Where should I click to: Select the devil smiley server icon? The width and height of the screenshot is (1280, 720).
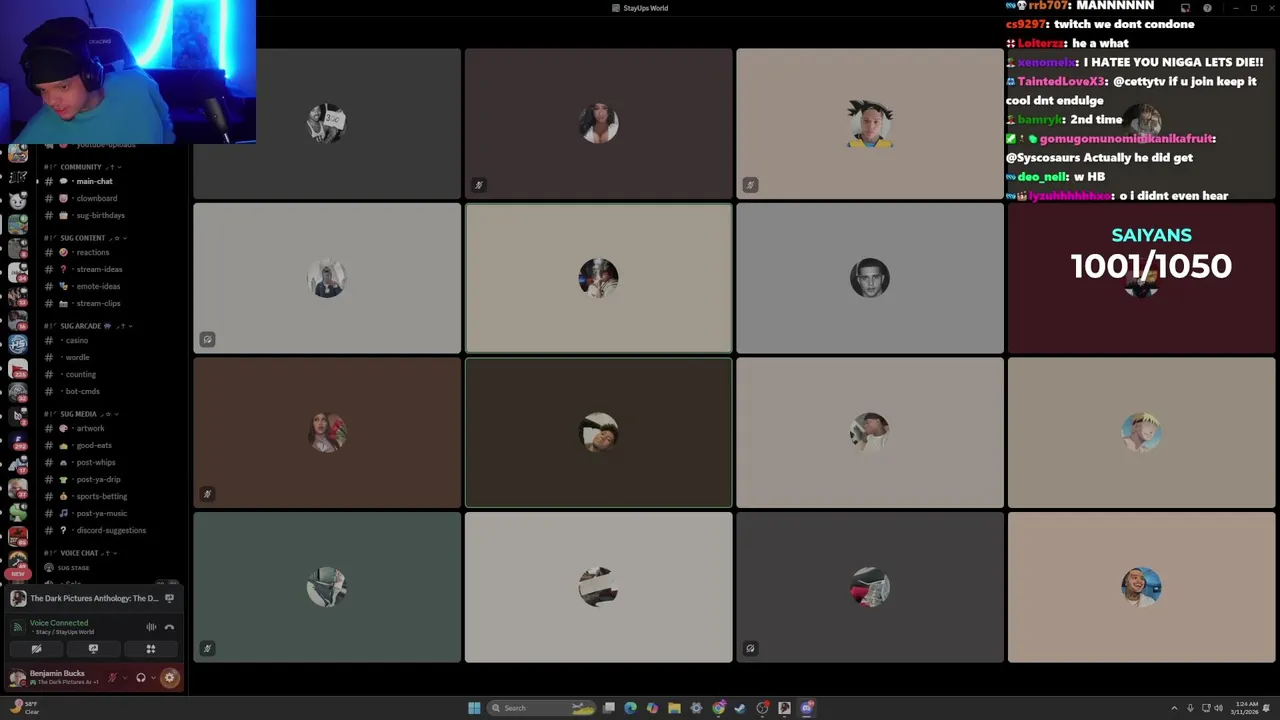point(18,200)
